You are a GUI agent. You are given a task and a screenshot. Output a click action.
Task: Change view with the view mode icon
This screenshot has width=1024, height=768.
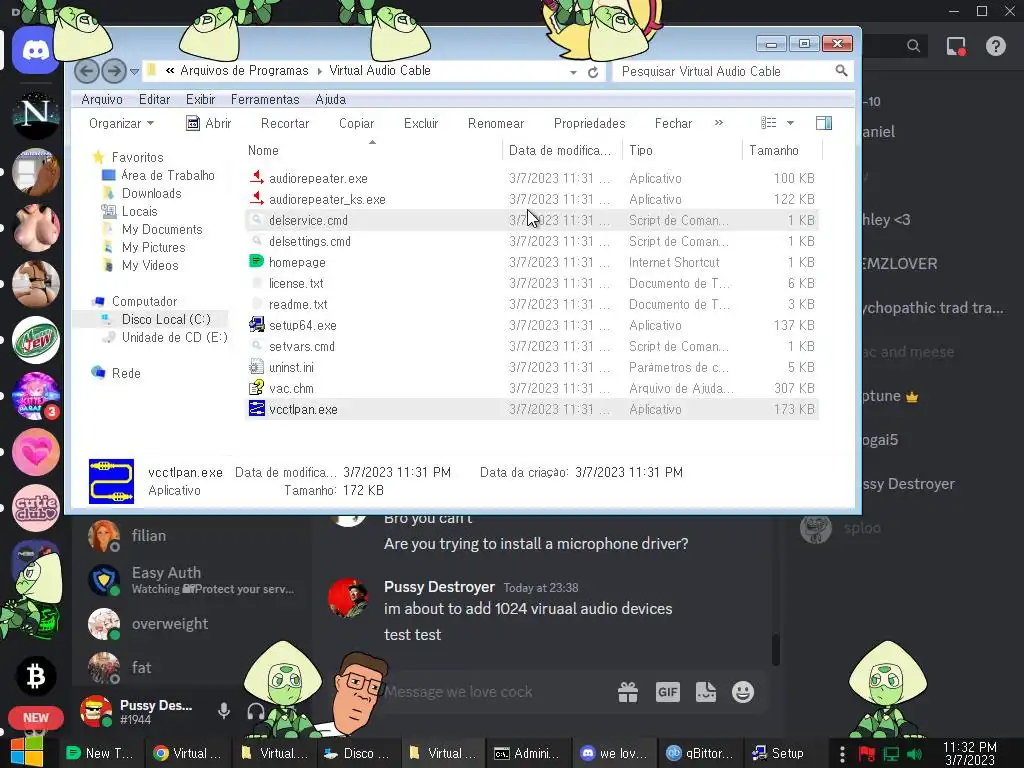pos(769,123)
